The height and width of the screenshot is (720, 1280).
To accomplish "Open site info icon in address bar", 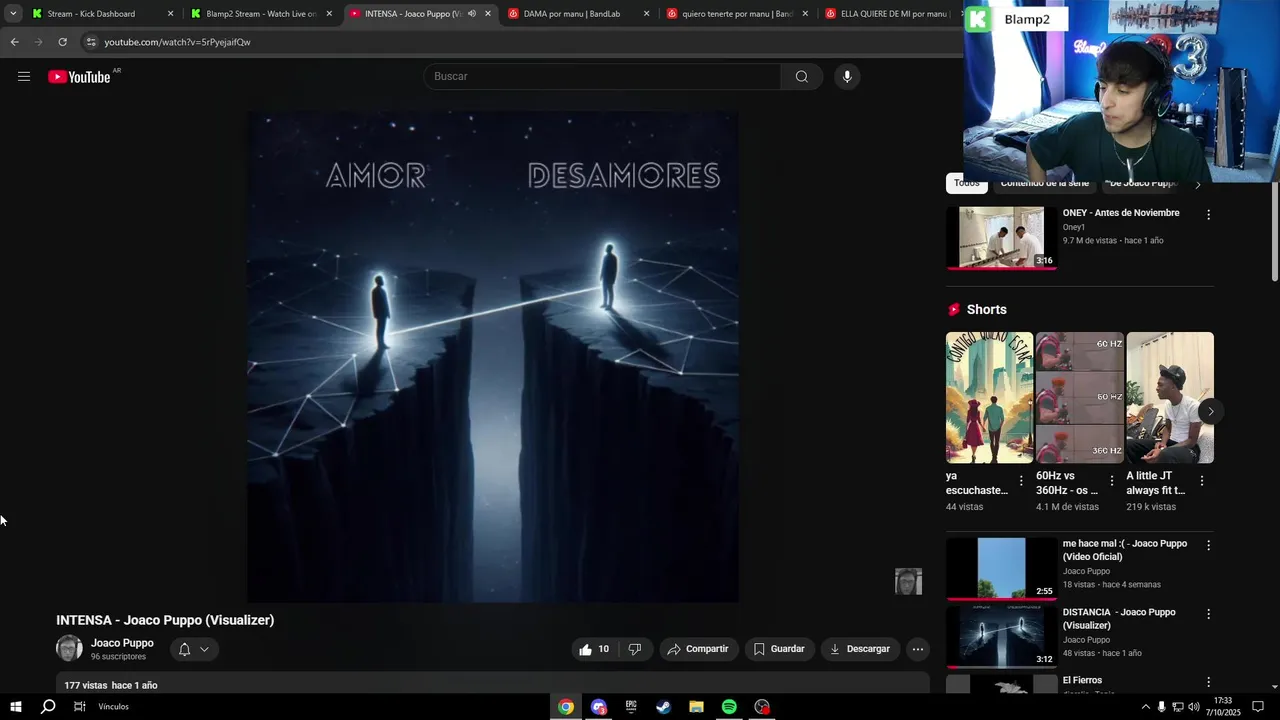I will tap(91, 42).
